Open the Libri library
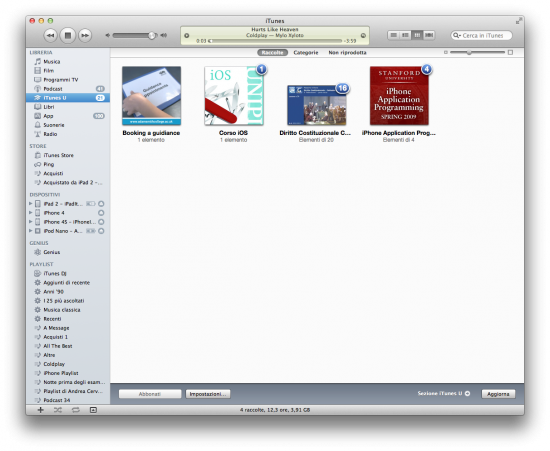 click(x=48, y=107)
